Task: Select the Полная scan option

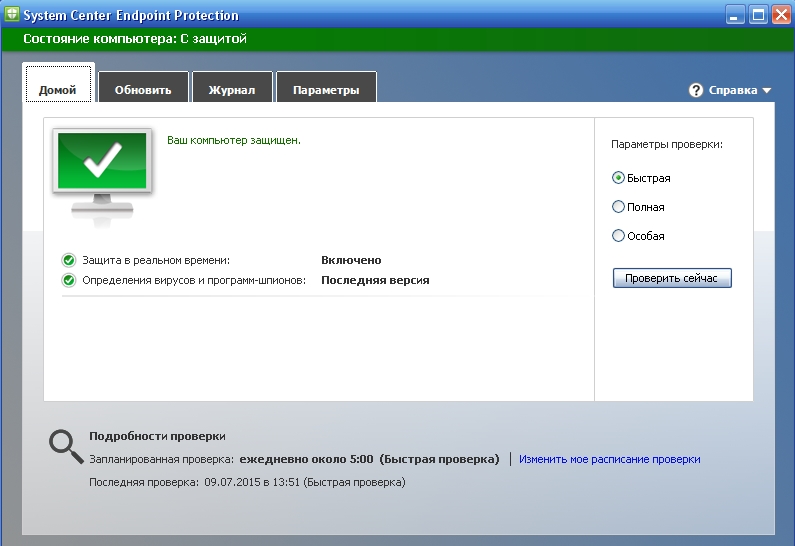Action: tap(618, 207)
